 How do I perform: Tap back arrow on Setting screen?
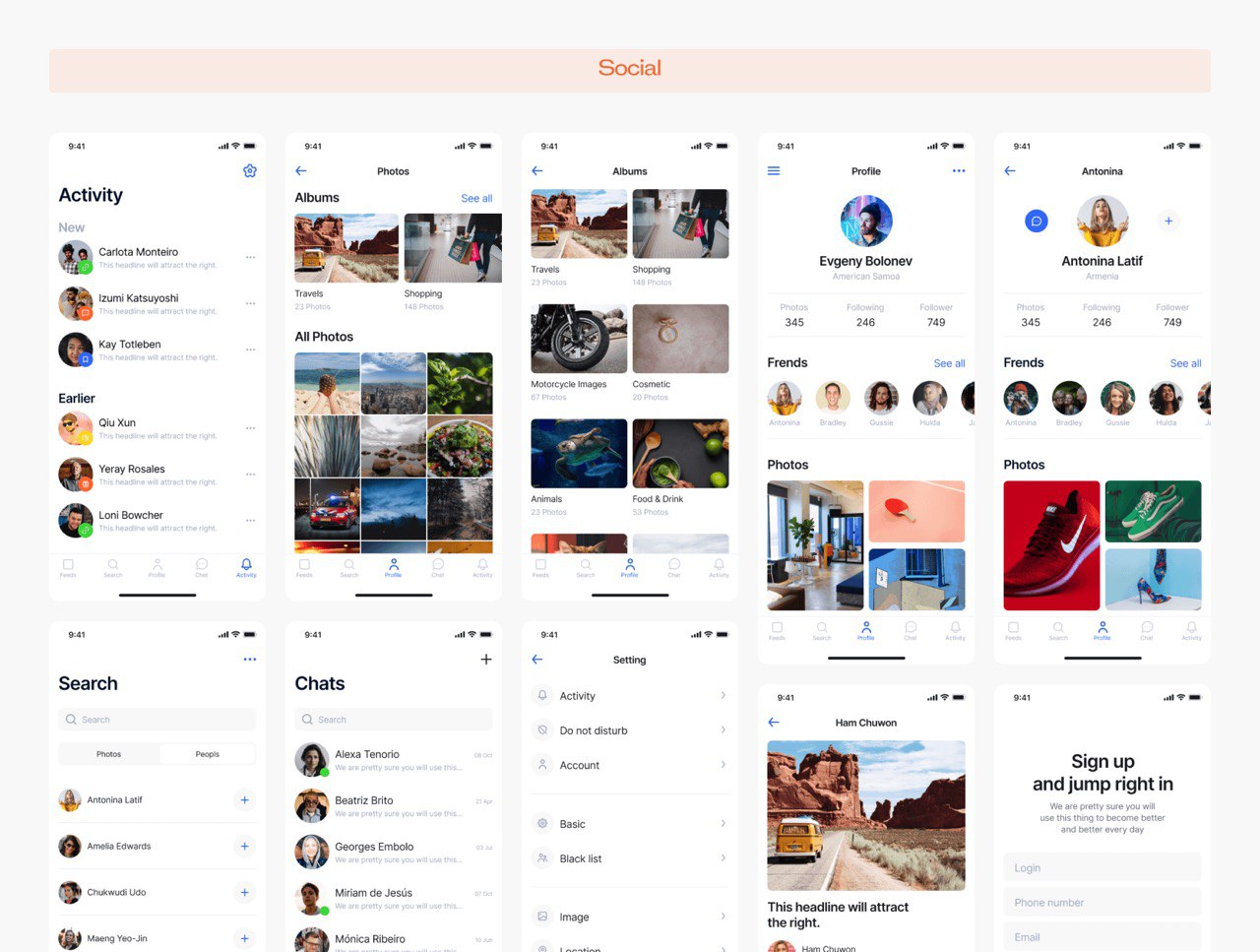pyautogui.click(x=537, y=660)
